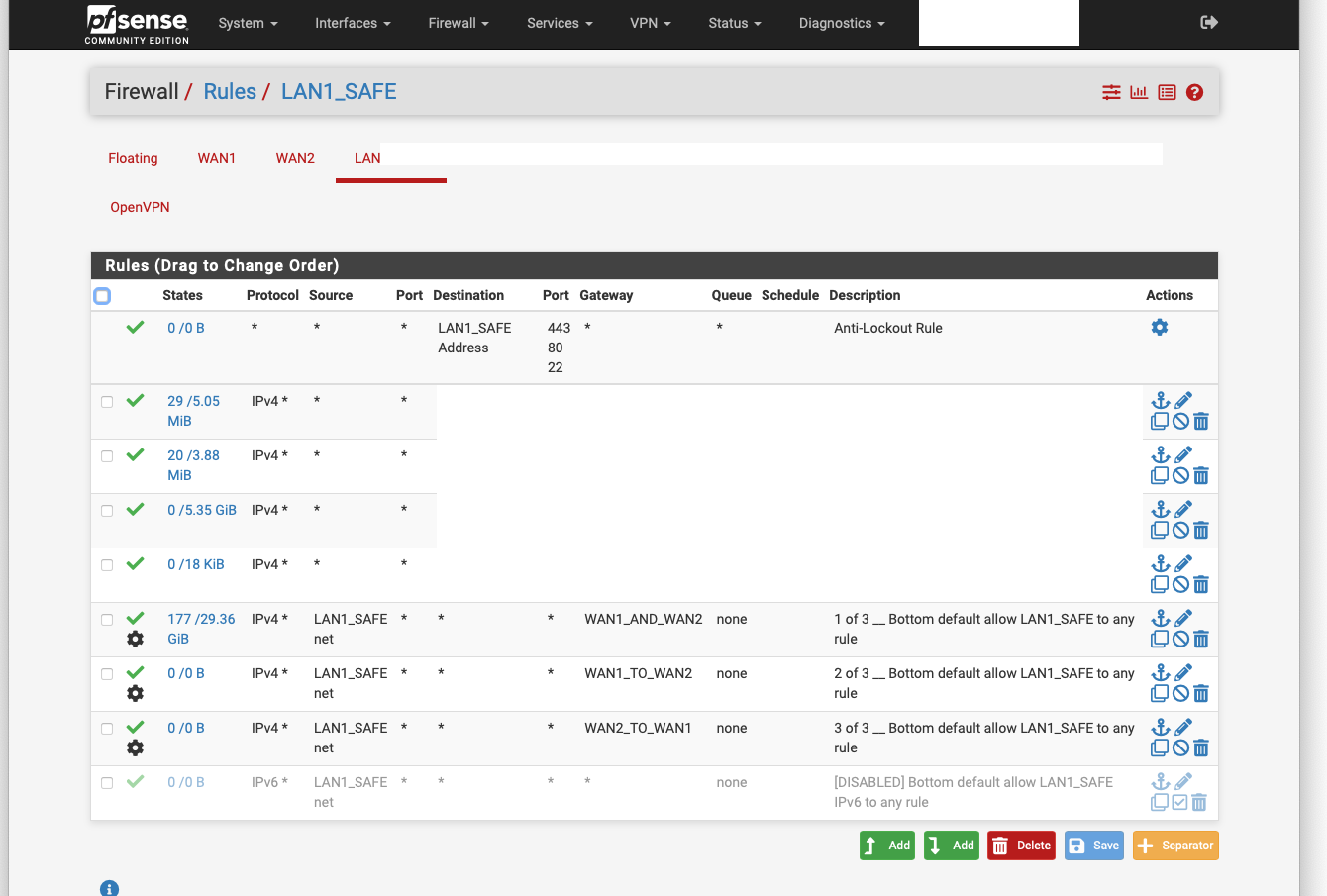Switch to the WAN1 rules tab

(217, 158)
